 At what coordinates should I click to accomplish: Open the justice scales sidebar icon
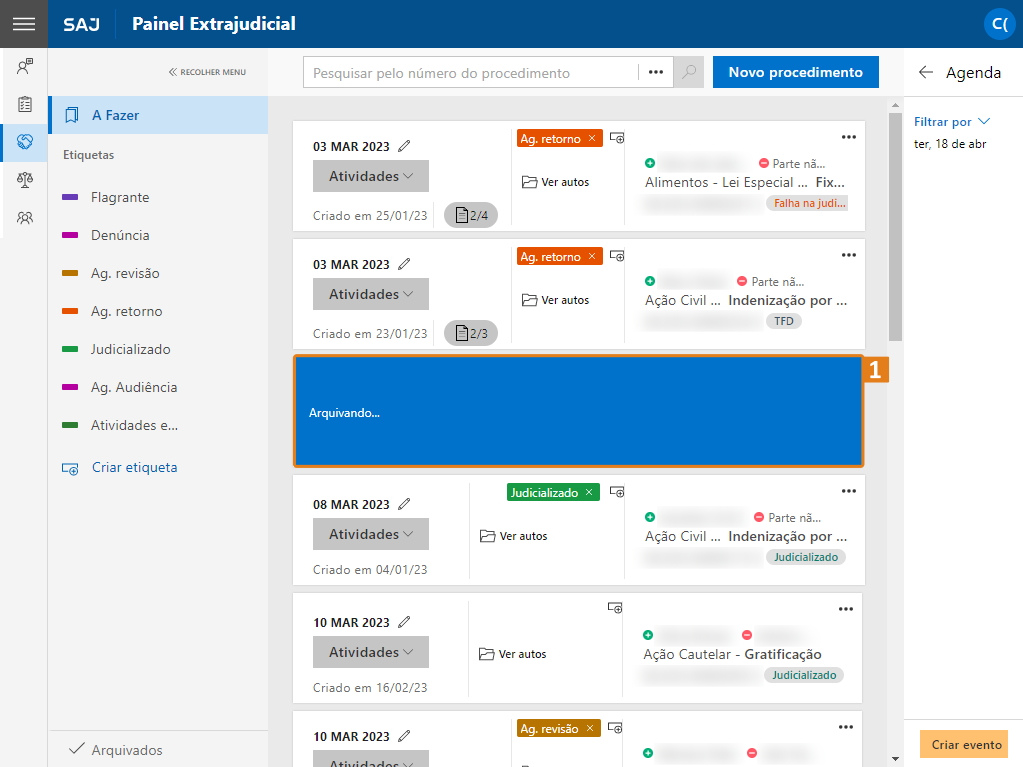[25, 179]
